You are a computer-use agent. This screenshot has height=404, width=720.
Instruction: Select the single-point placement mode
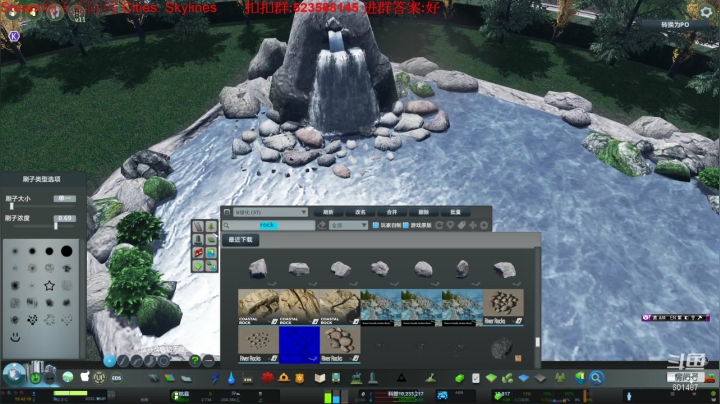109,361
